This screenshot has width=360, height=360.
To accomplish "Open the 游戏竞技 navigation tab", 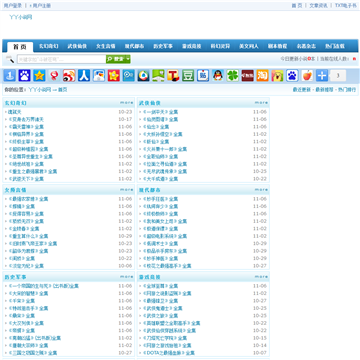I will point(192,46).
